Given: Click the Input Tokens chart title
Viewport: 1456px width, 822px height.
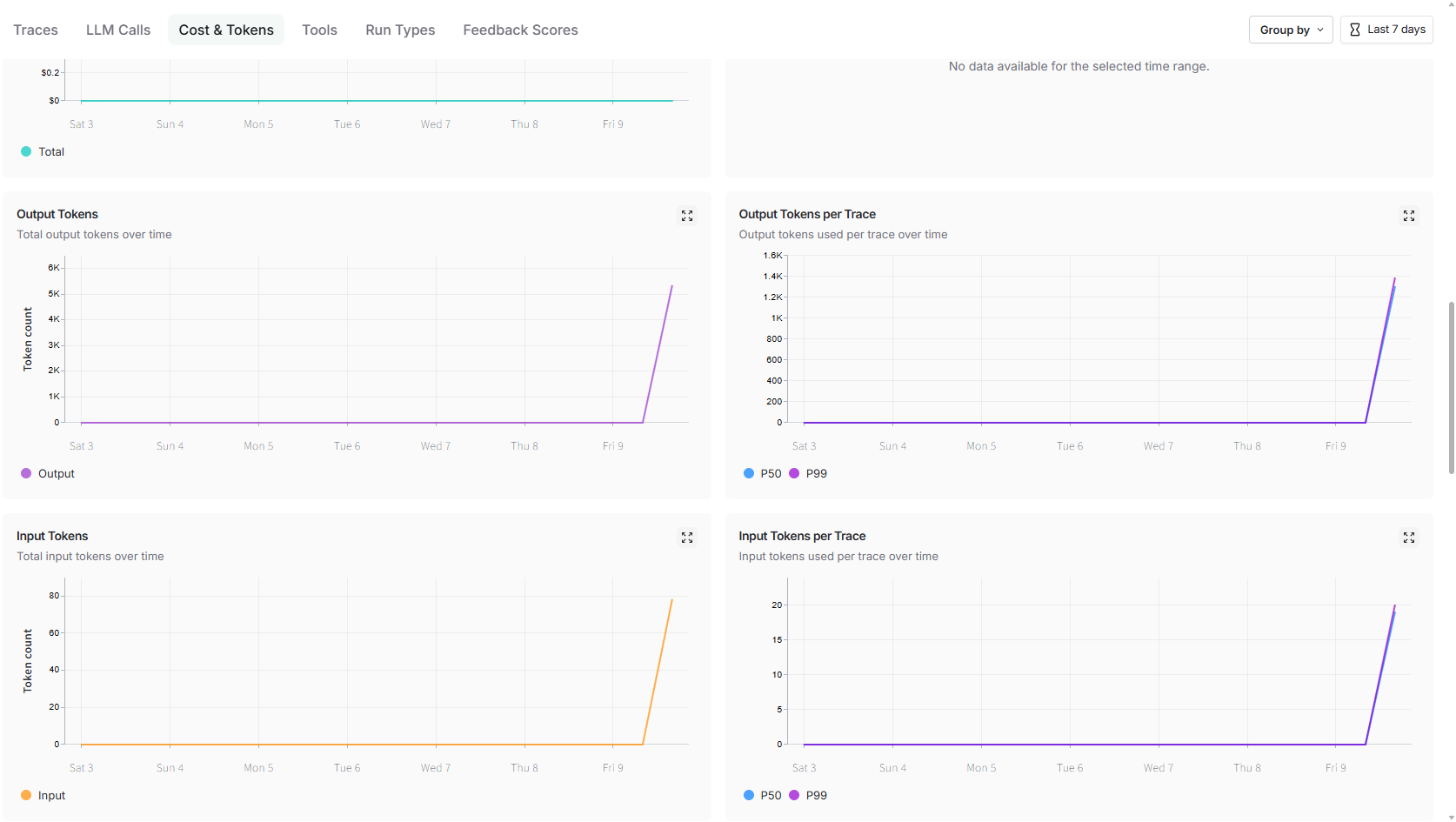Looking at the screenshot, I should click(52, 536).
